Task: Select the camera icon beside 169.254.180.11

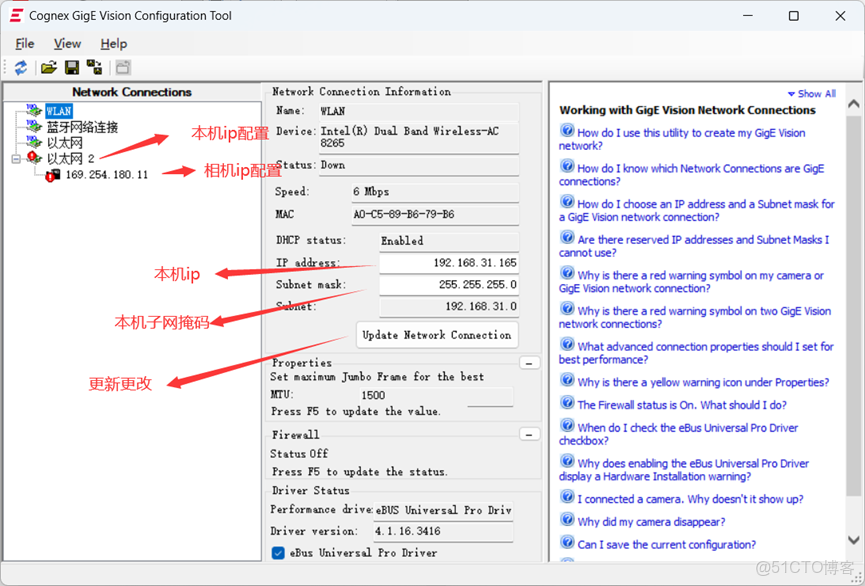Action: tap(55, 174)
